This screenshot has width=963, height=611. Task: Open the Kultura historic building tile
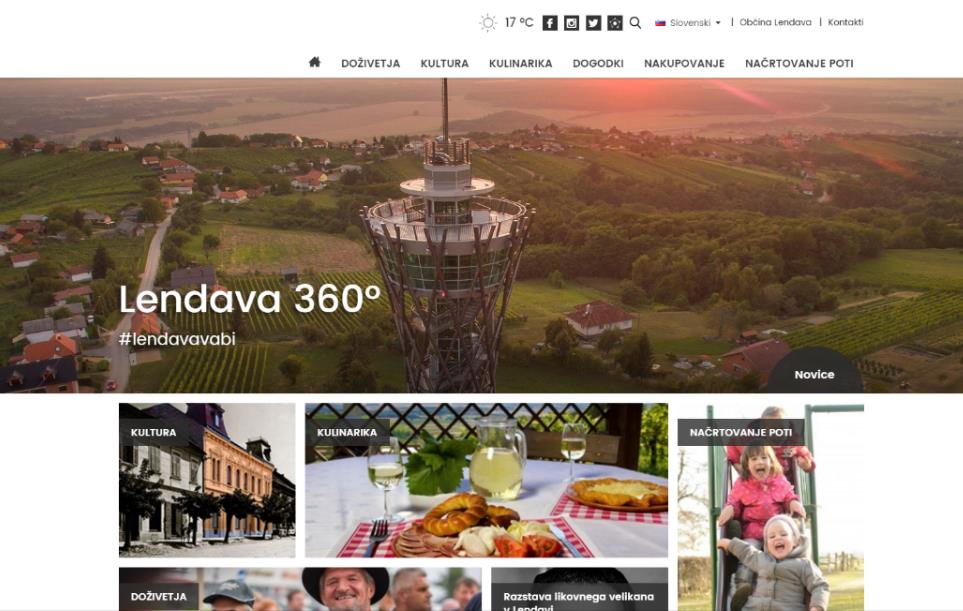pyautogui.click(x=207, y=480)
